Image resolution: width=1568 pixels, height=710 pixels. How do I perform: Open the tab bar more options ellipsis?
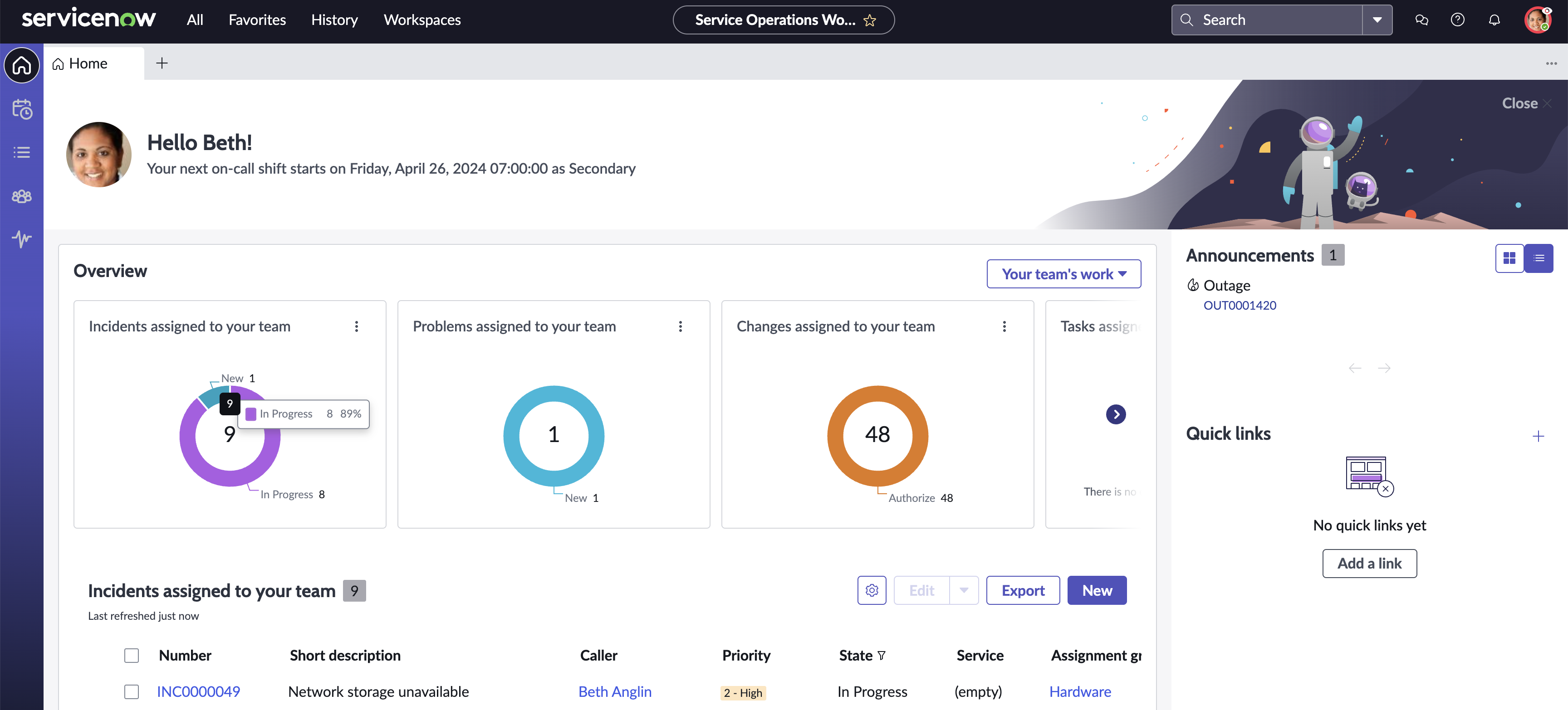point(1551,63)
